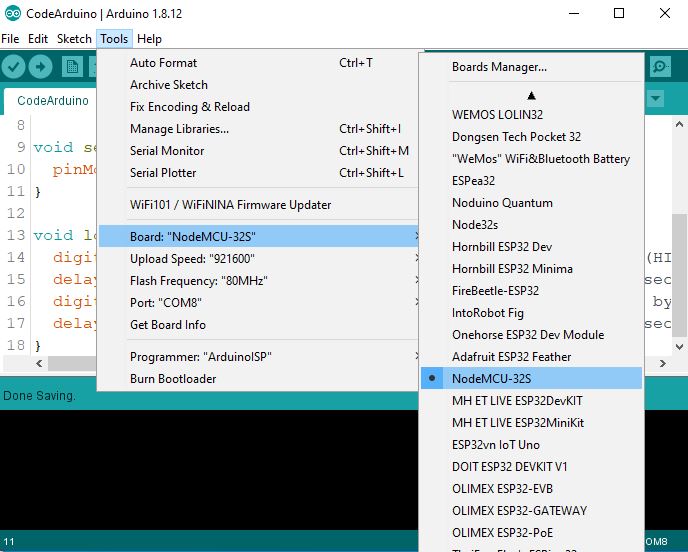
Task: Open the Edit menu
Action: pyautogui.click(x=38, y=39)
